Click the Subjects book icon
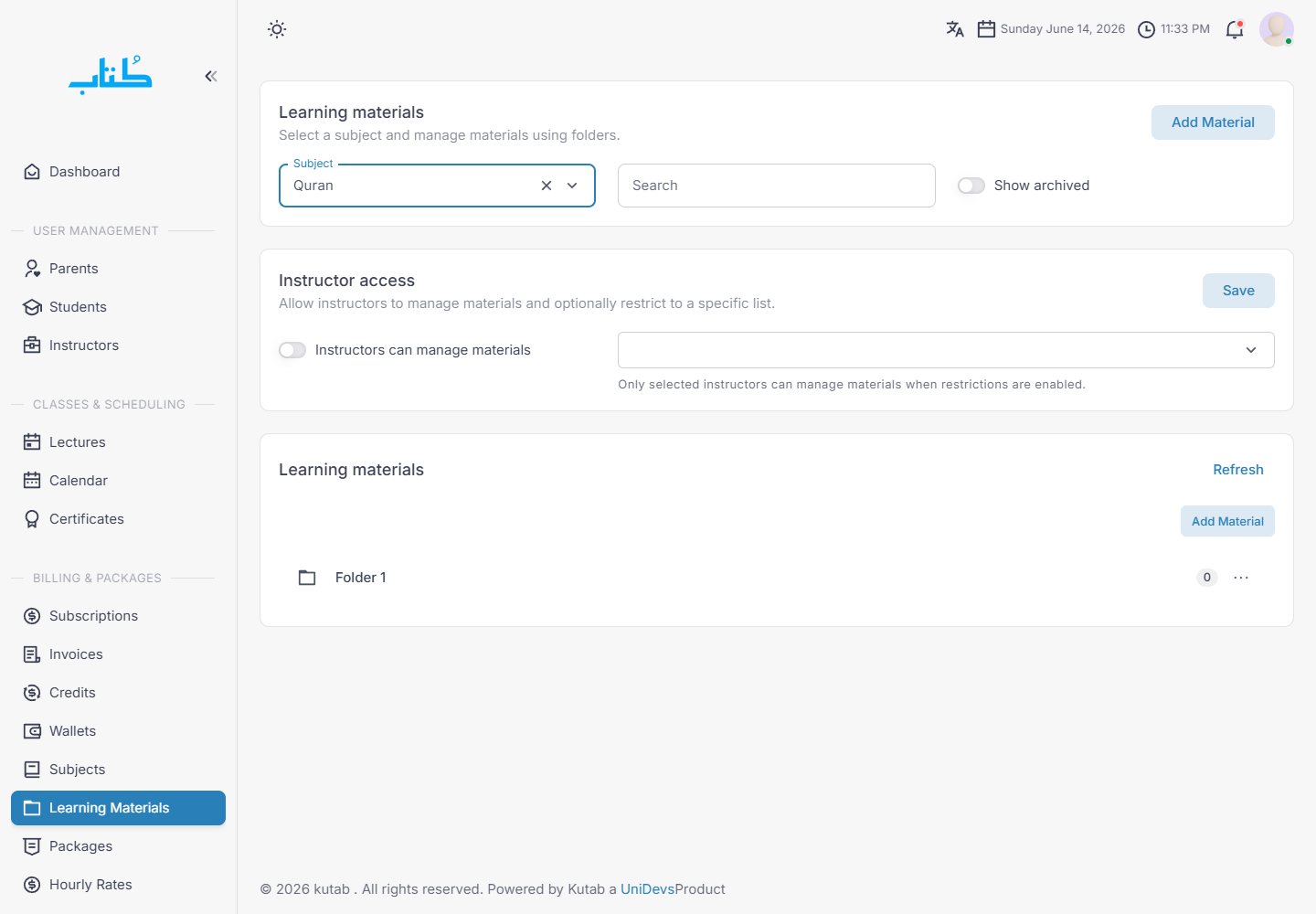The image size is (1316, 914). coord(32,770)
